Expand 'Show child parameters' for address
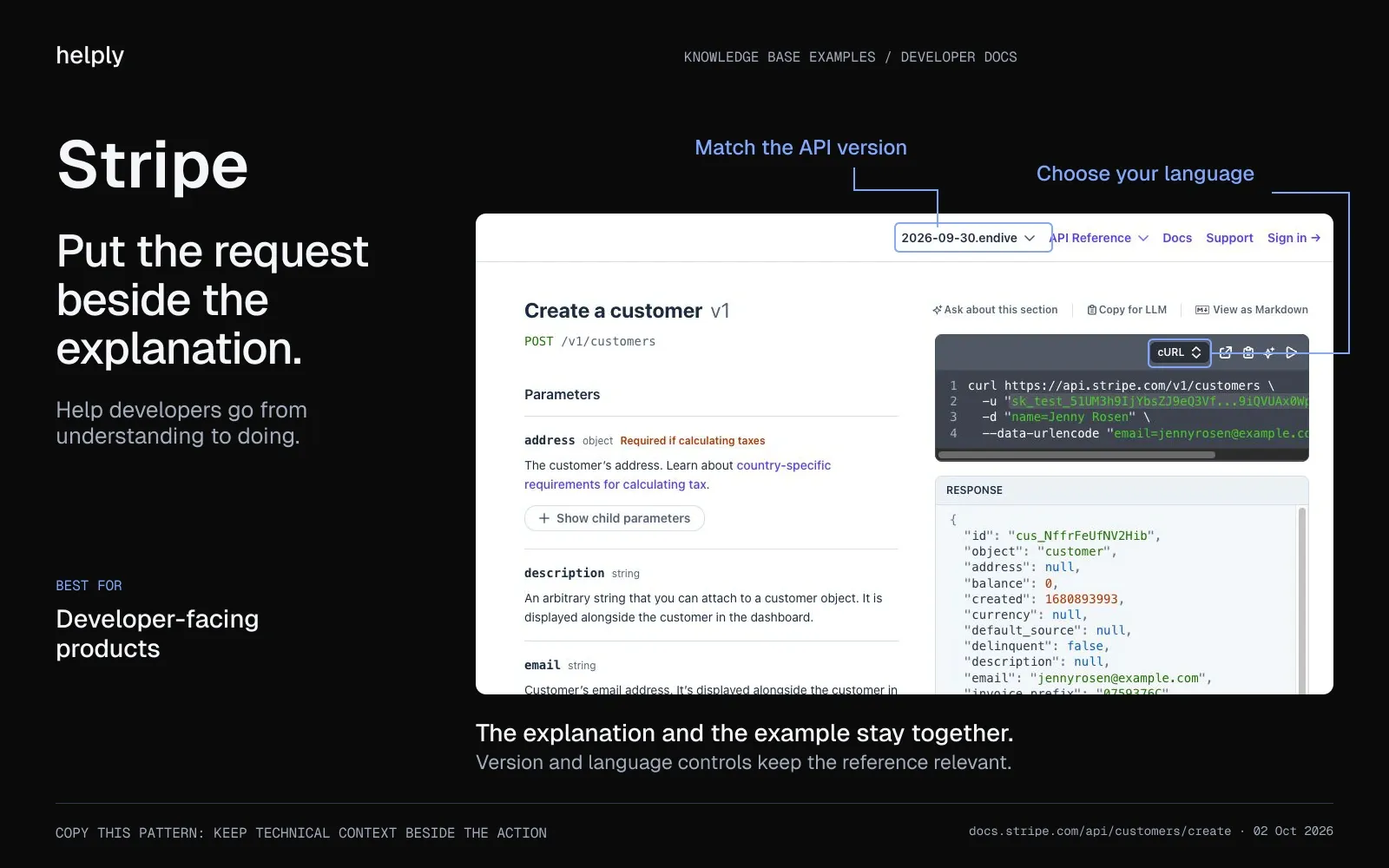This screenshot has height=868, width=1389. [615, 518]
